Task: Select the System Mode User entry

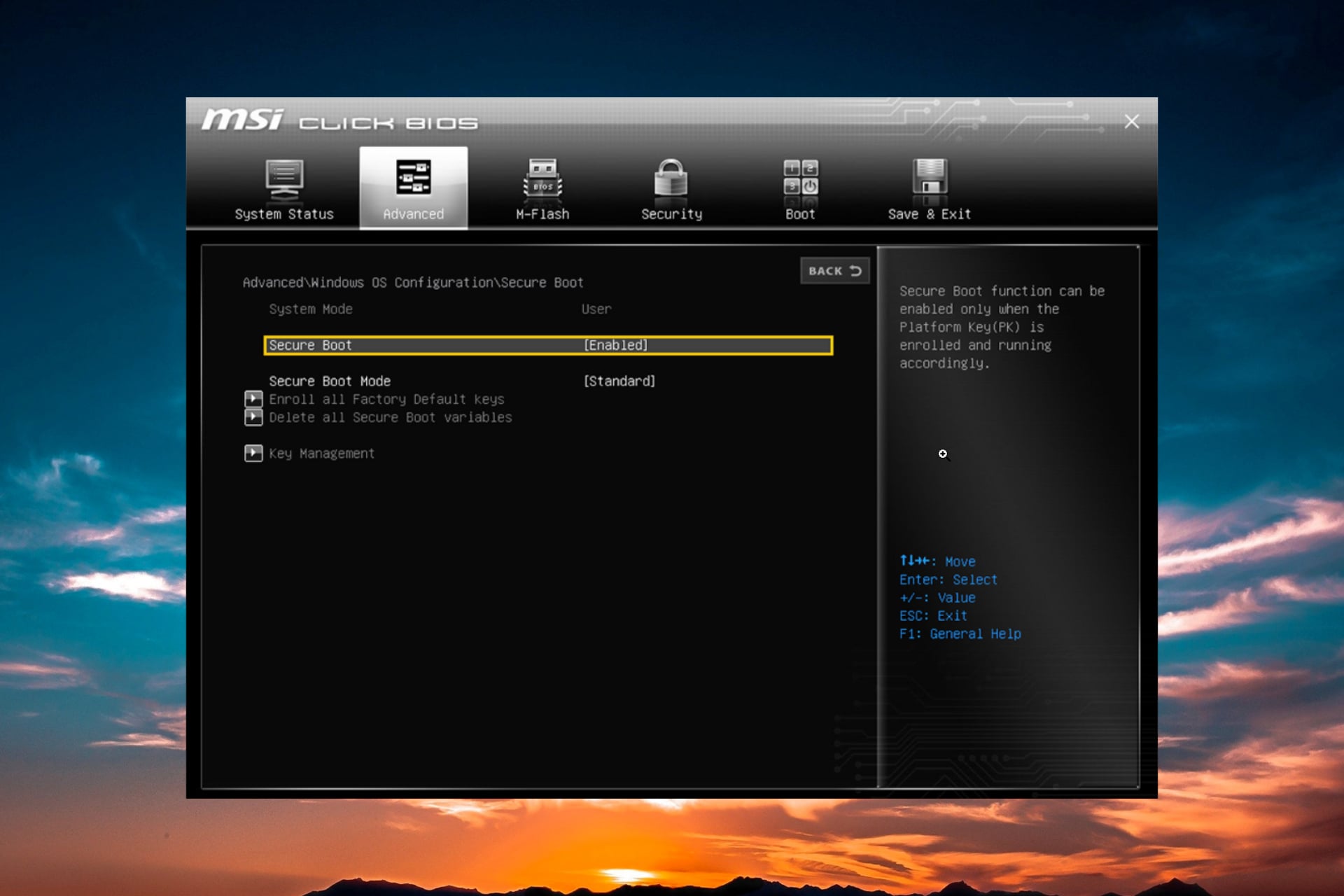Action: click(596, 309)
